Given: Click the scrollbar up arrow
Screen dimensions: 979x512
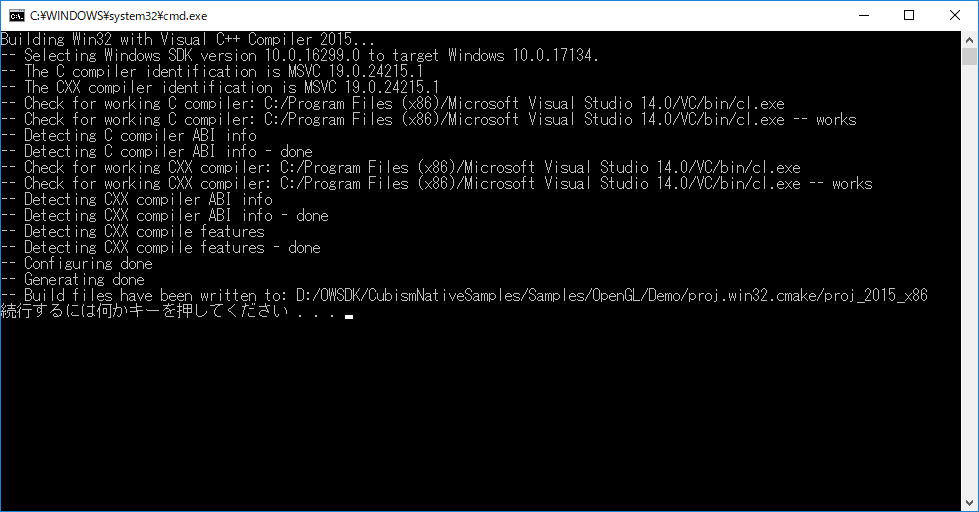Looking at the screenshot, I should (969, 39).
